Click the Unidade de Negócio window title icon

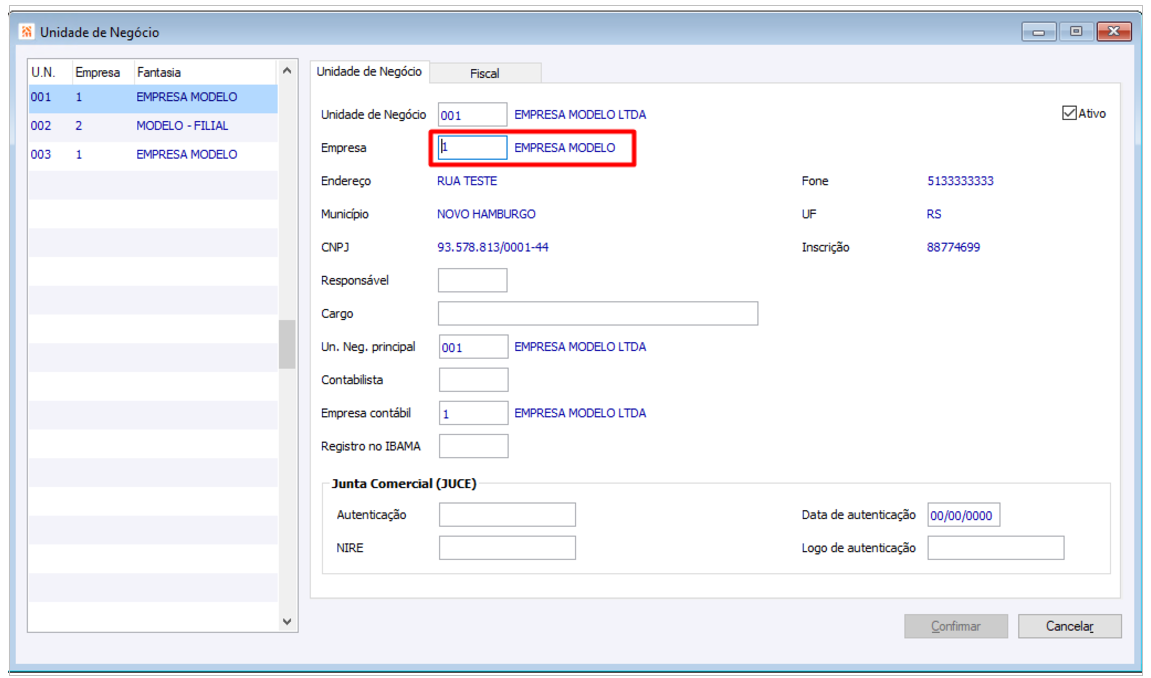27,32
